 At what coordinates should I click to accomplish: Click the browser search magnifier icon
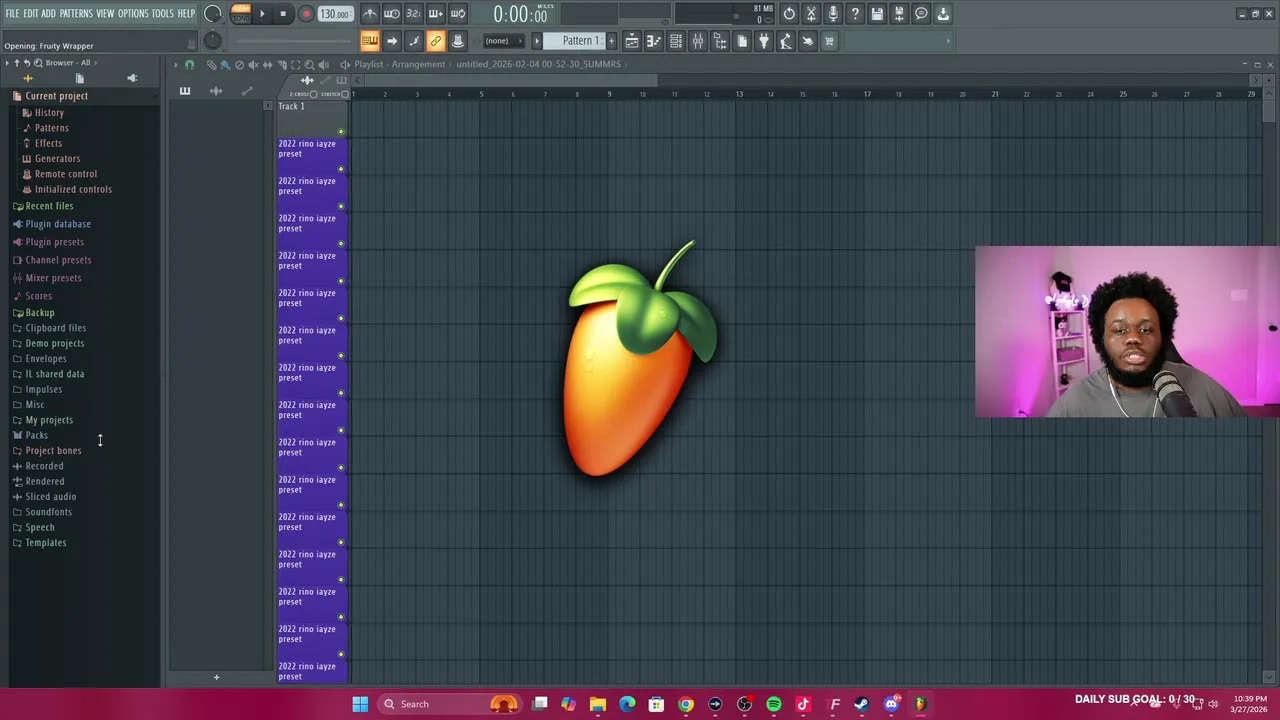tap(38, 63)
